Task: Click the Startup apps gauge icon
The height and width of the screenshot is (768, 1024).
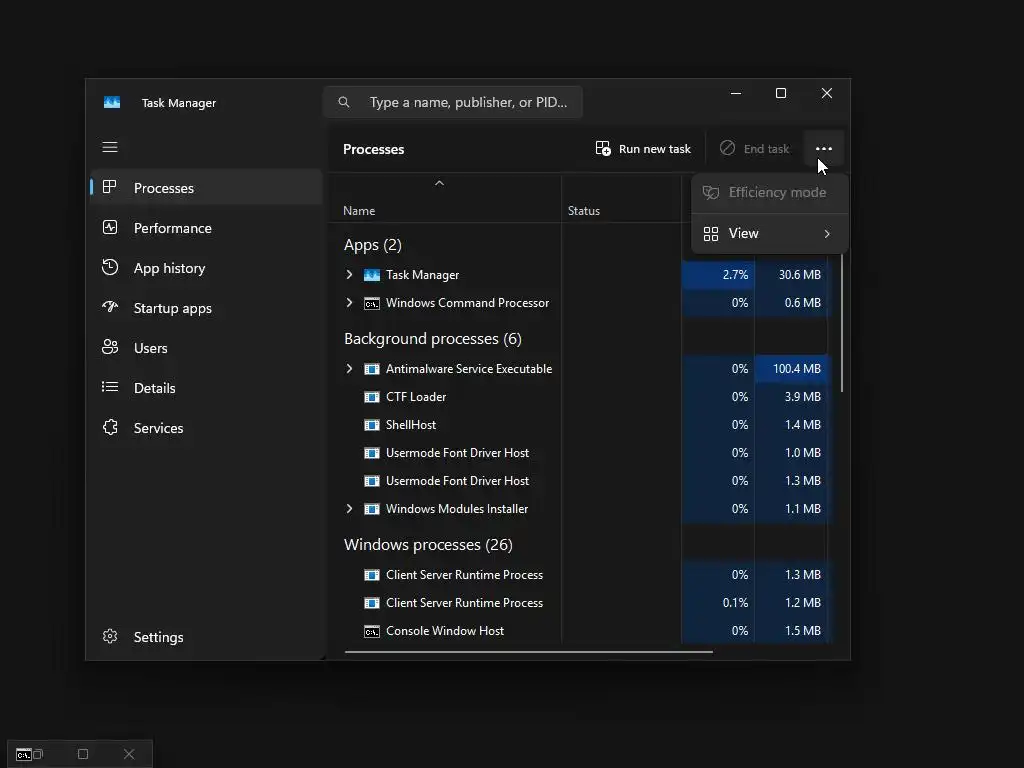Action: tap(110, 306)
